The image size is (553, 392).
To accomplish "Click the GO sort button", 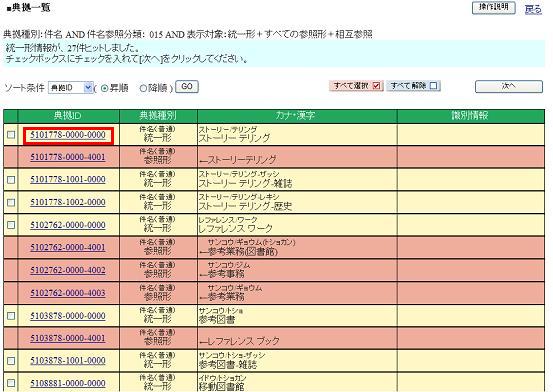I will (x=187, y=86).
